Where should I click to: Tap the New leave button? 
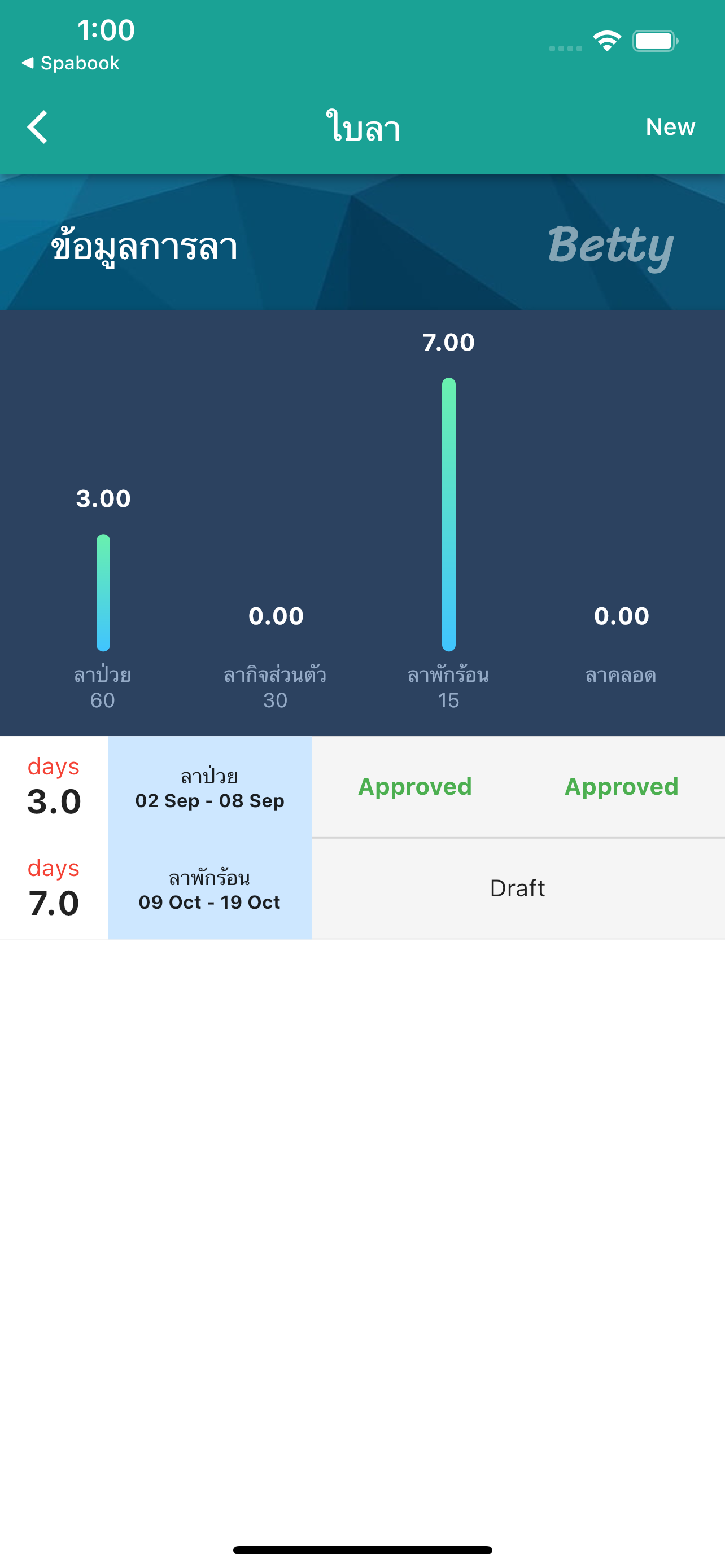point(670,126)
